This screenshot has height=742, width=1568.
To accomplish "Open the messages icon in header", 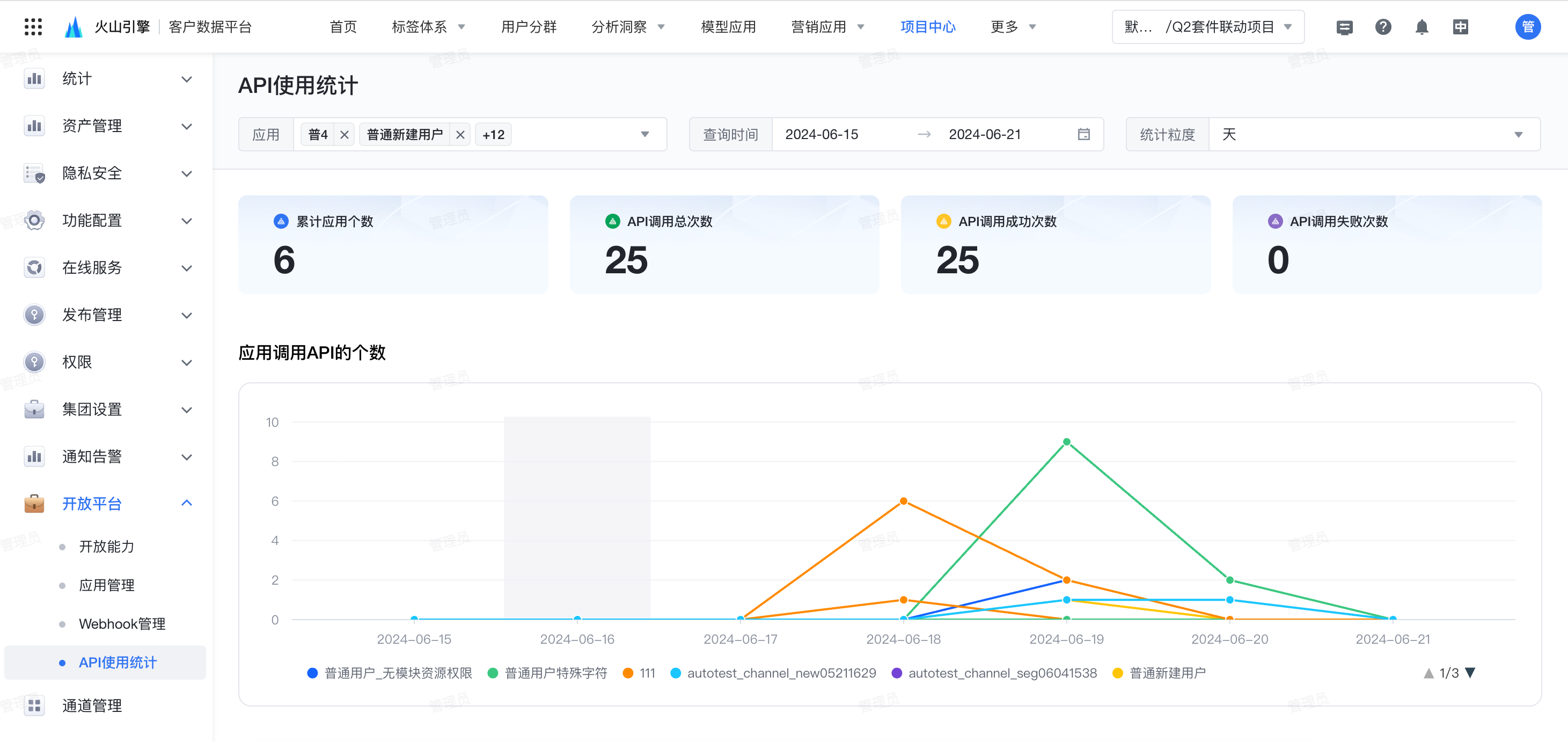I will (x=1344, y=27).
